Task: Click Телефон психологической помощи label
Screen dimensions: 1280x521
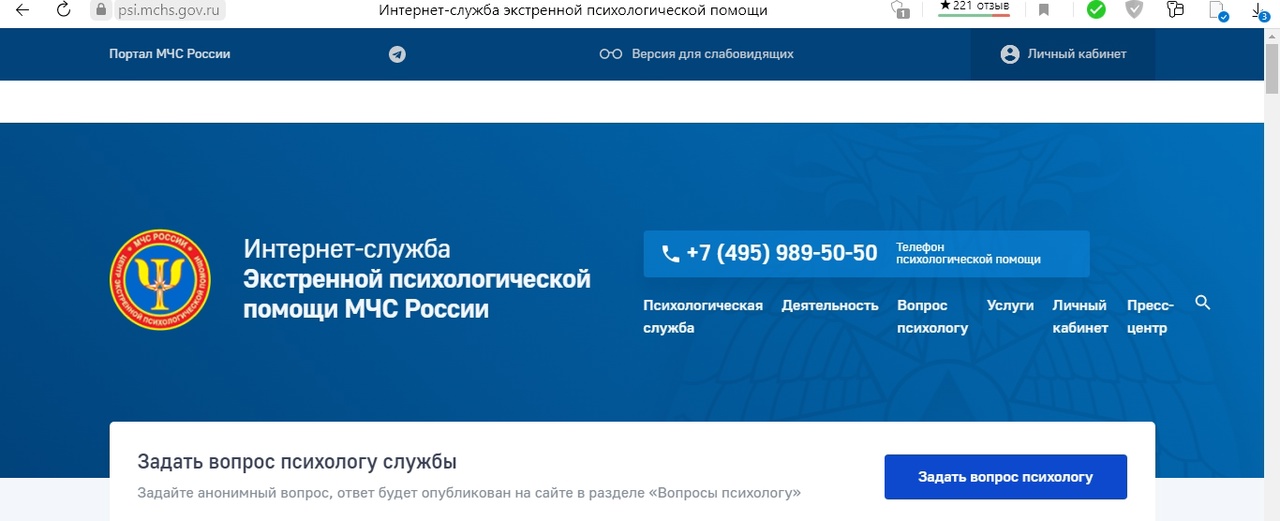Action: [x=968, y=253]
